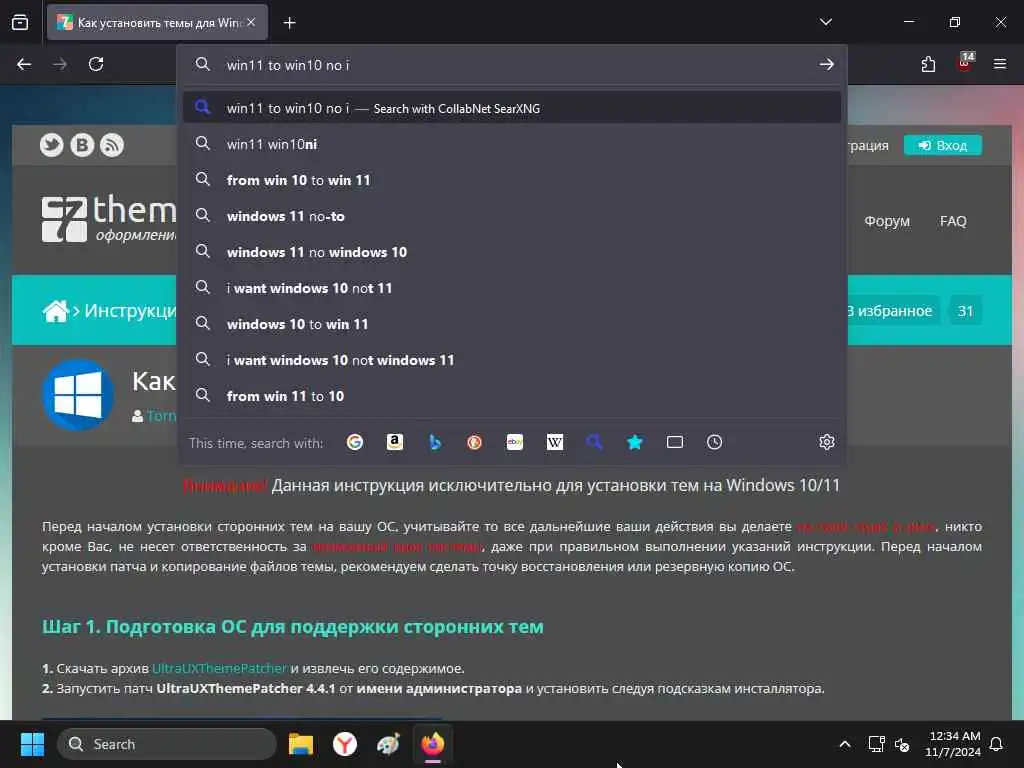Search with SearXNG magnifier engine icon
Viewport: 1024px width, 768px height.
(x=594, y=442)
